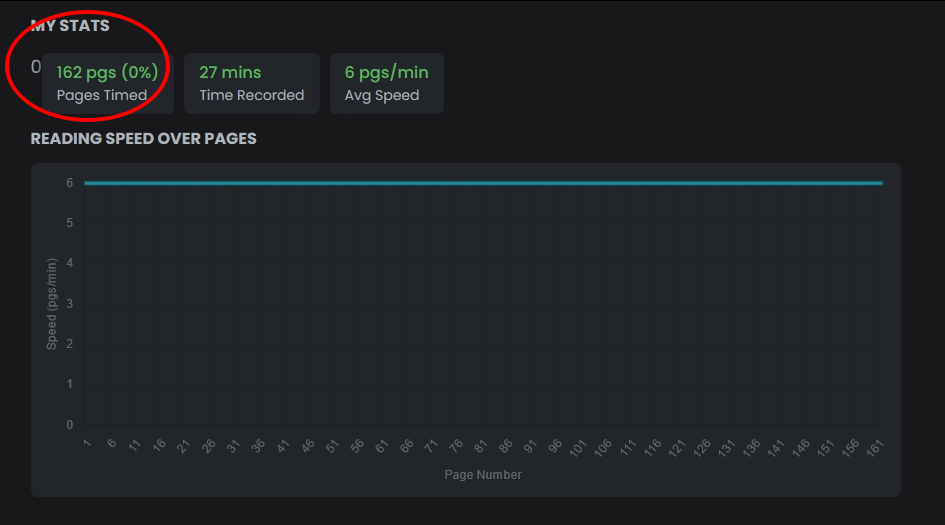The width and height of the screenshot is (945, 525).
Task: Click the "0" left of Pages Timed
Action: (36, 67)
